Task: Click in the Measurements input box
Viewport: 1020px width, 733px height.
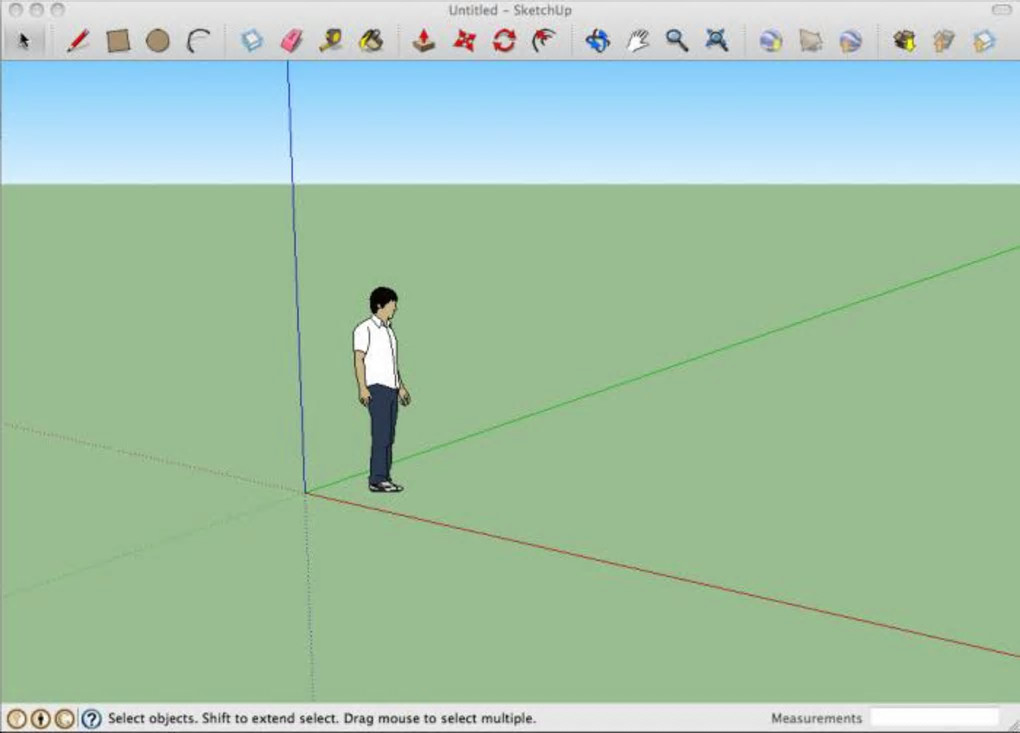Action: coord(935,717)
